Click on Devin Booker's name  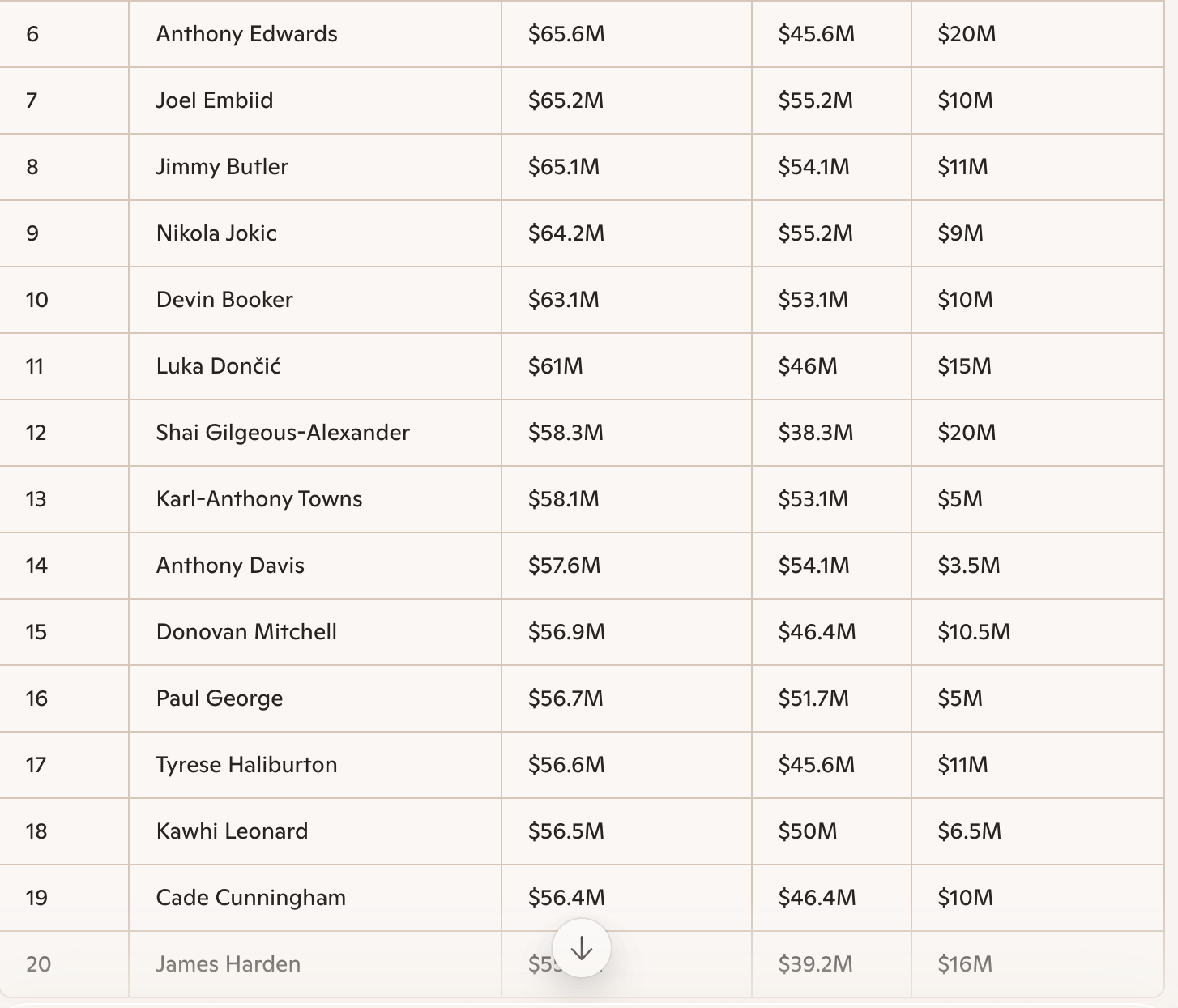coord(224,300)
